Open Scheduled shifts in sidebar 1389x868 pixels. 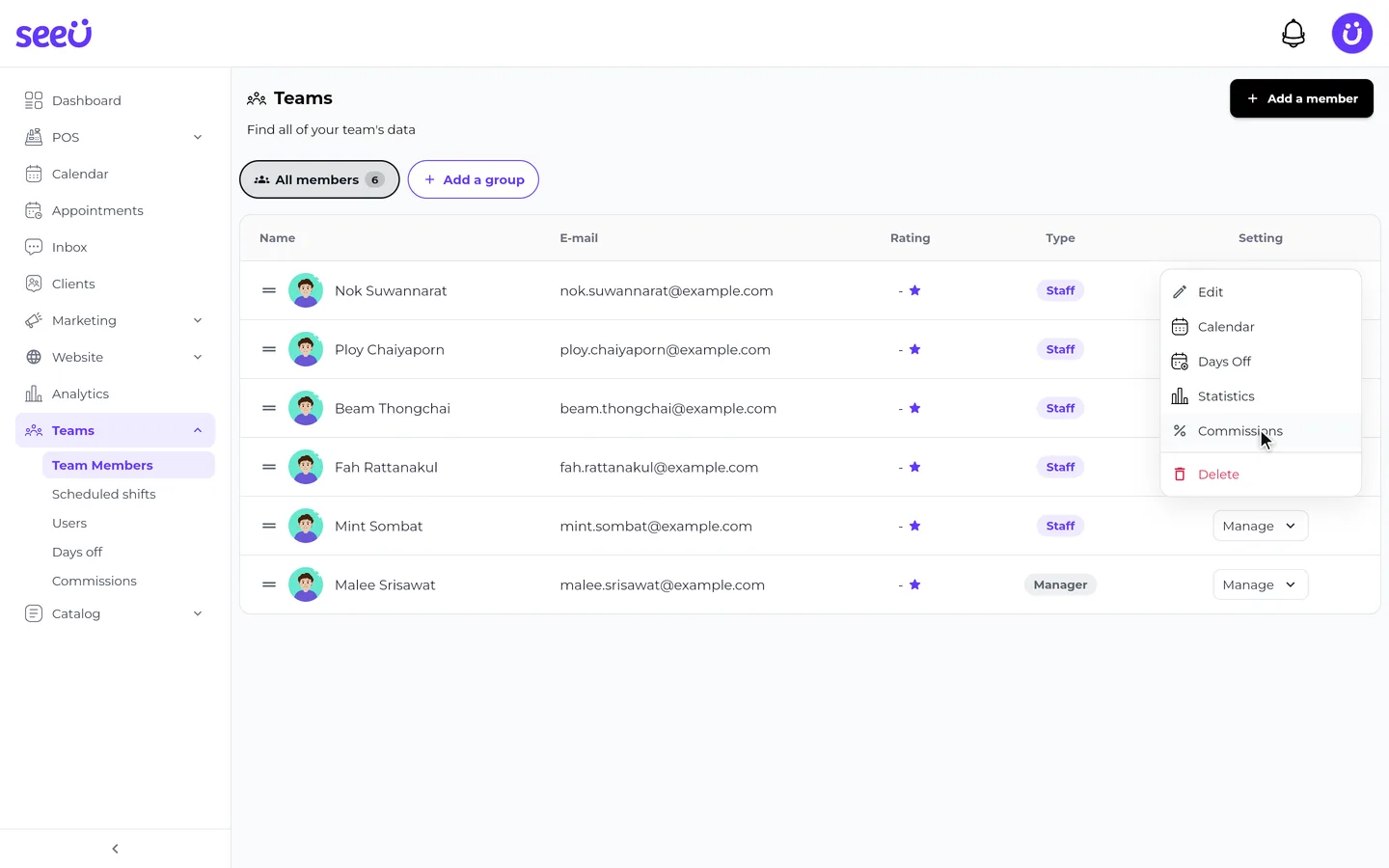(104, 494)
